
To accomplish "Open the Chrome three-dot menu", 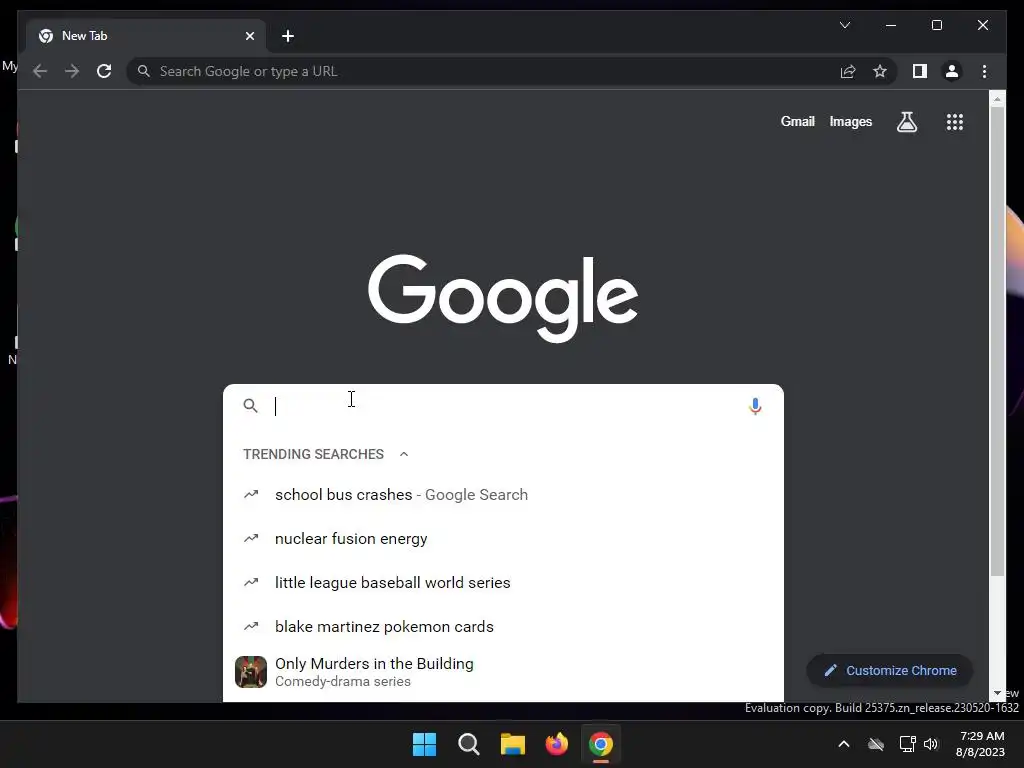I will [x=984, y=71].
